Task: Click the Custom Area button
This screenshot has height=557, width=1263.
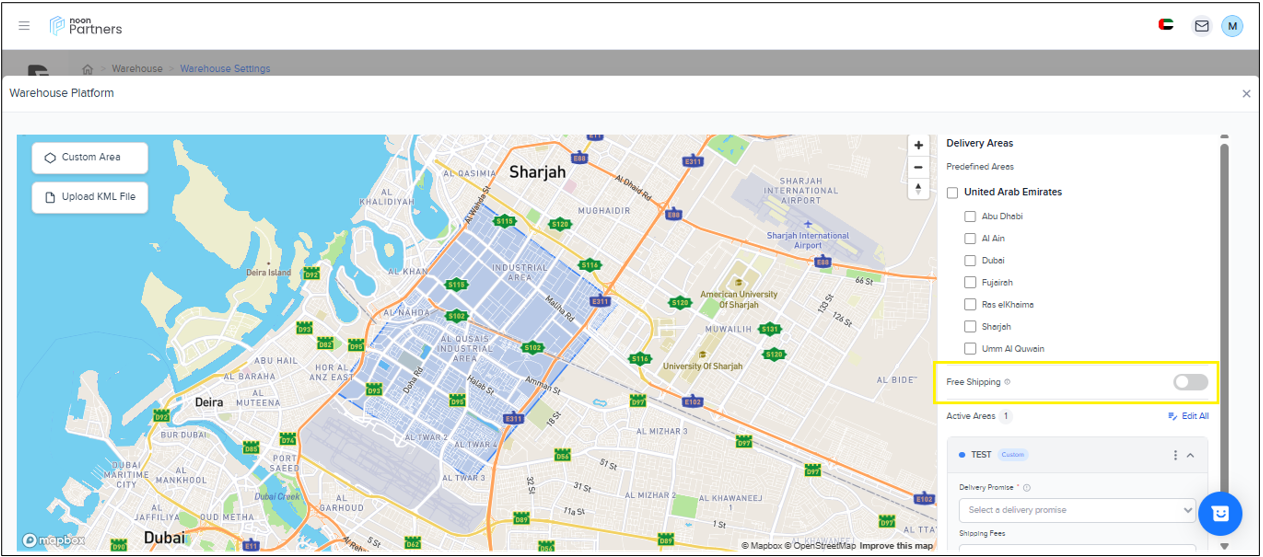Action: pyautogui.click(x=90, y=157)
